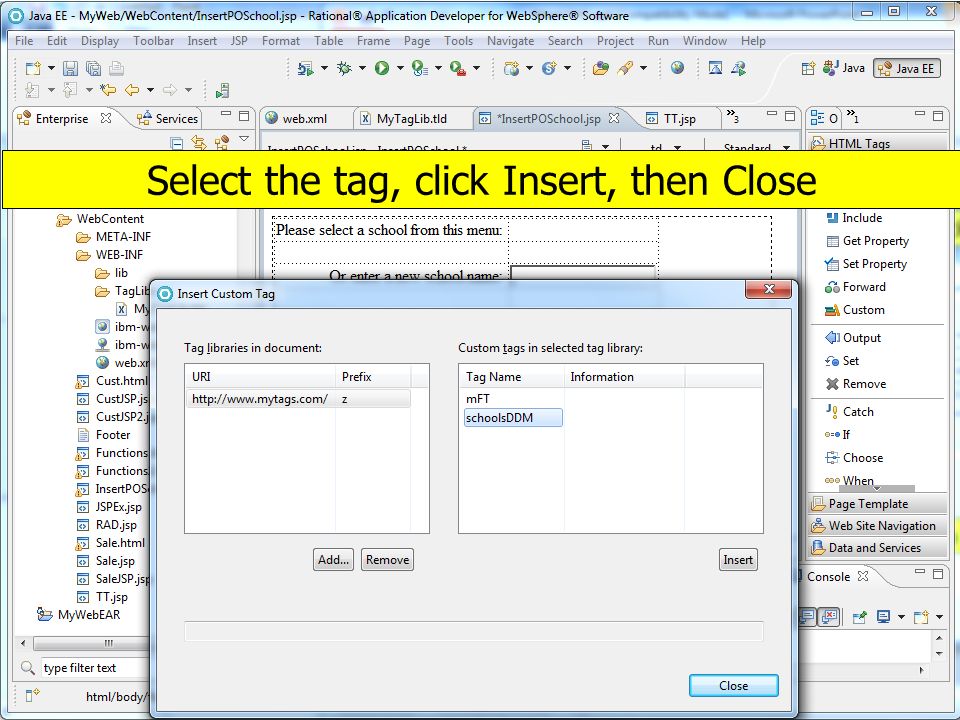Select the Catch palette item
This screenshot has height=720, width=960.
pos(849,412)
